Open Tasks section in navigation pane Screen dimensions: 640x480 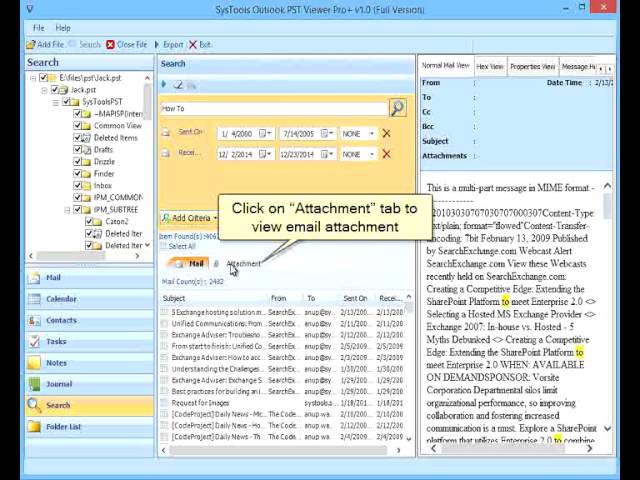(90, 341)
